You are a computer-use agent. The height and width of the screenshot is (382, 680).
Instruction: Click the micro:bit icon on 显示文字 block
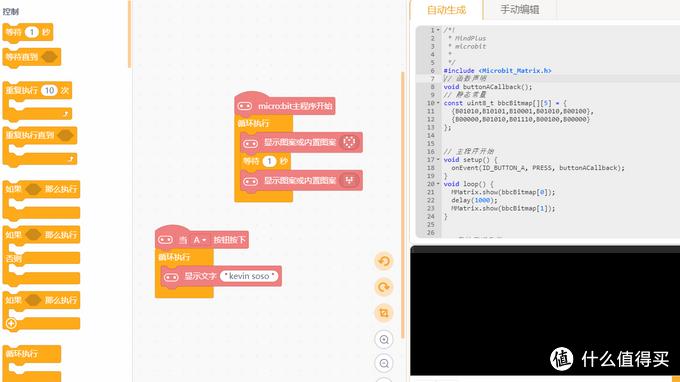tap(171, 277)
